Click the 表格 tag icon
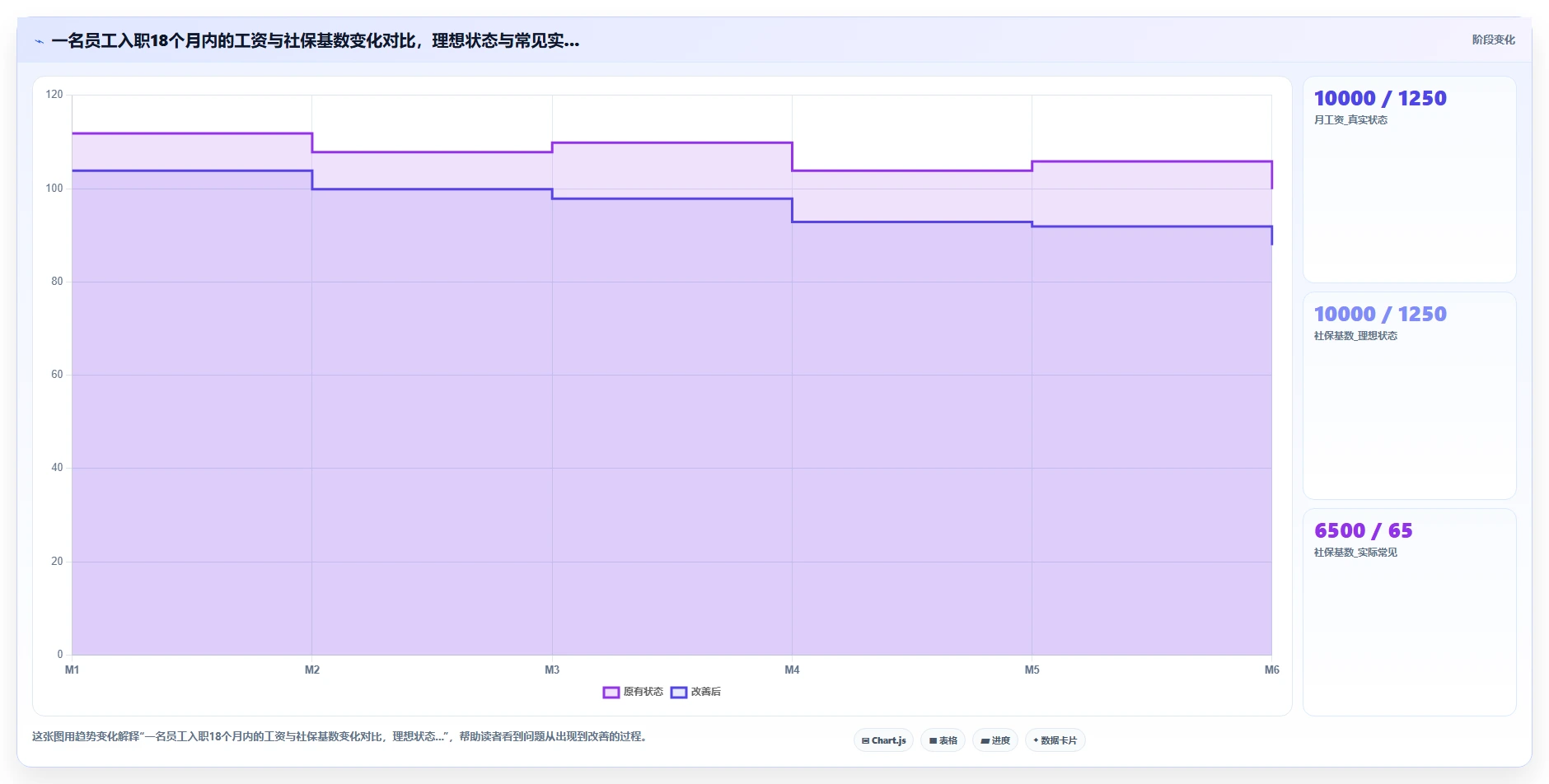The image size is (1549, 784). [x=933, y=740]
